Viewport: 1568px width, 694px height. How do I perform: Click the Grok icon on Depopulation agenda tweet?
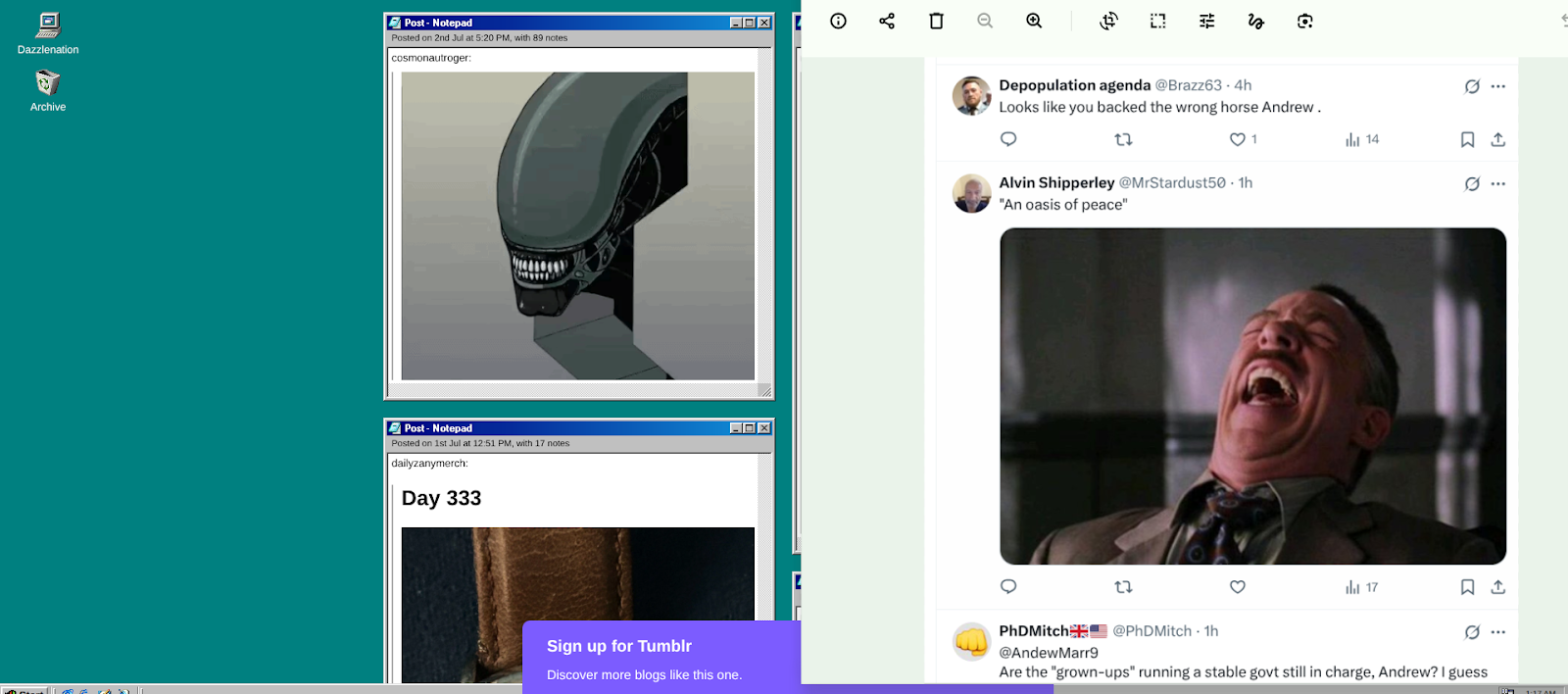tap(1472, 86)
